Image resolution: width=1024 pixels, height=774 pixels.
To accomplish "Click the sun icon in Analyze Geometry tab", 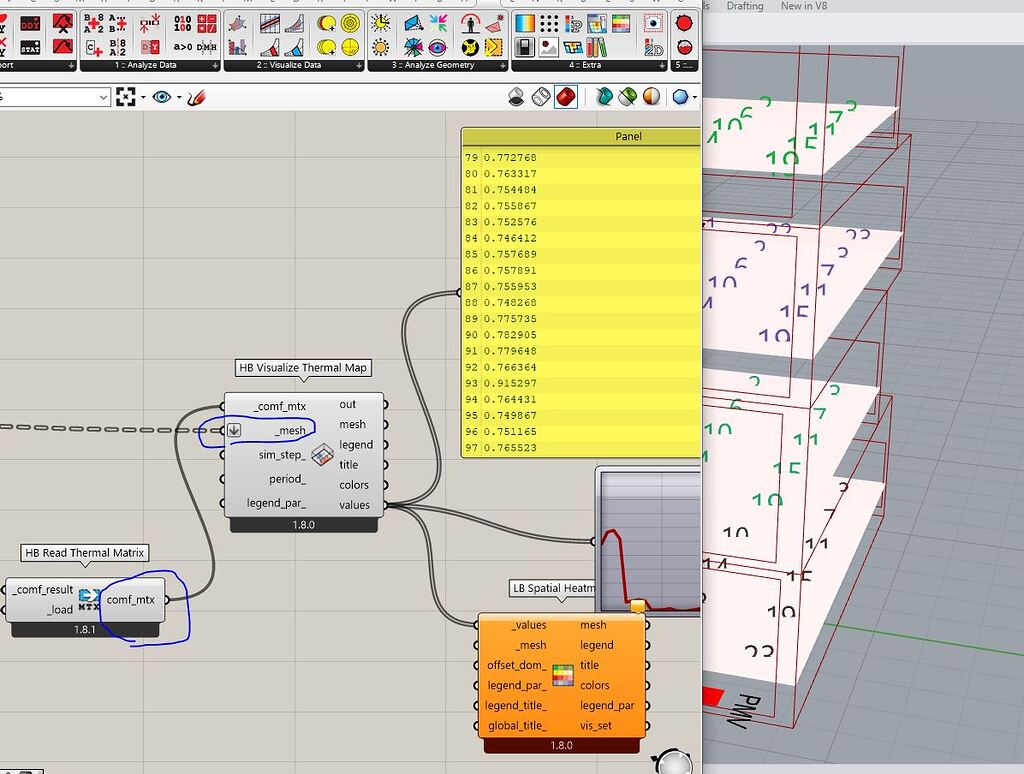I will (379, 22).
